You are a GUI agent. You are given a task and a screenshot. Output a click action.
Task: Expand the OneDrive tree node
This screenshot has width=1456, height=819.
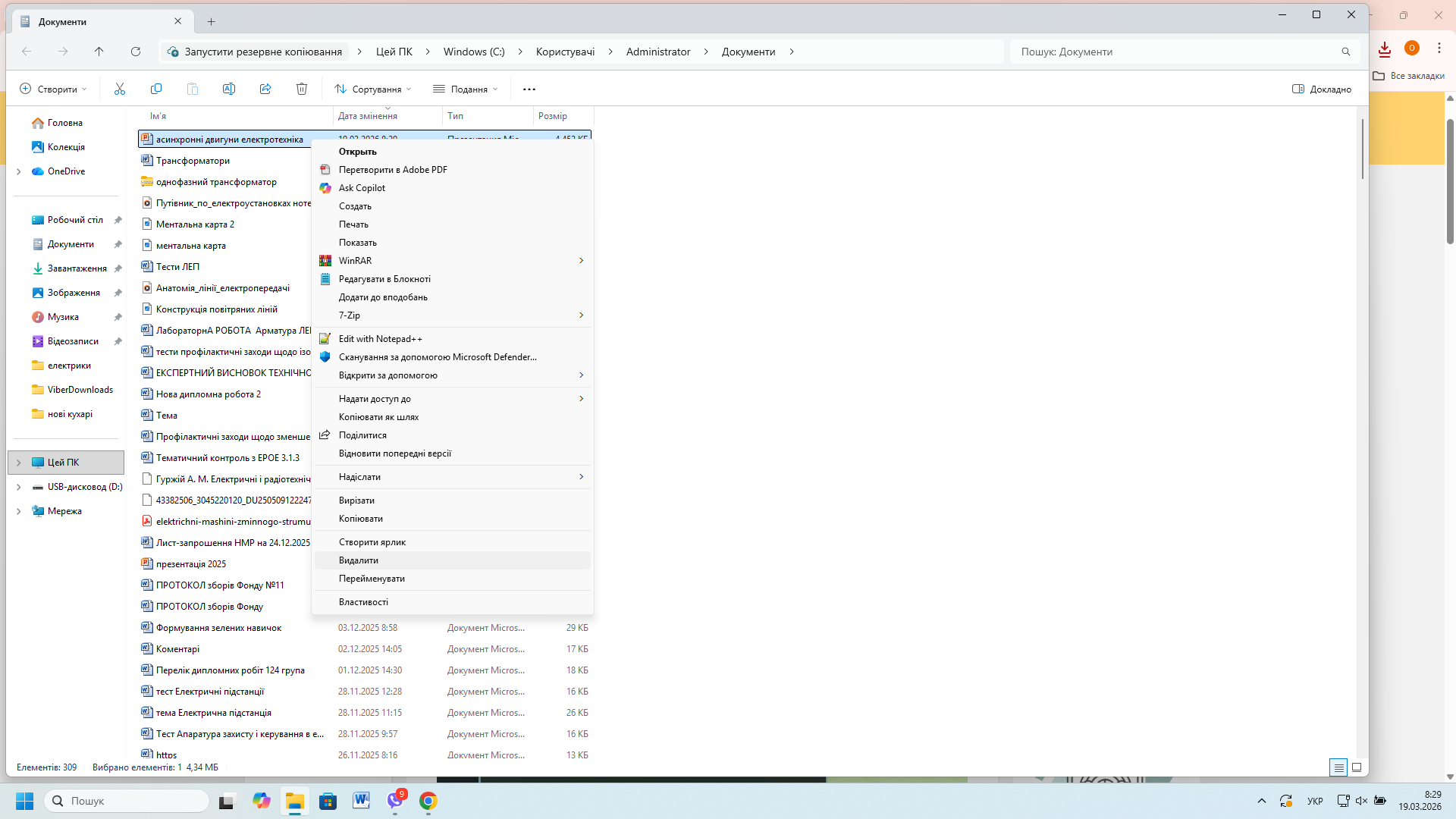pyautogui.click(x=19, y=171)
